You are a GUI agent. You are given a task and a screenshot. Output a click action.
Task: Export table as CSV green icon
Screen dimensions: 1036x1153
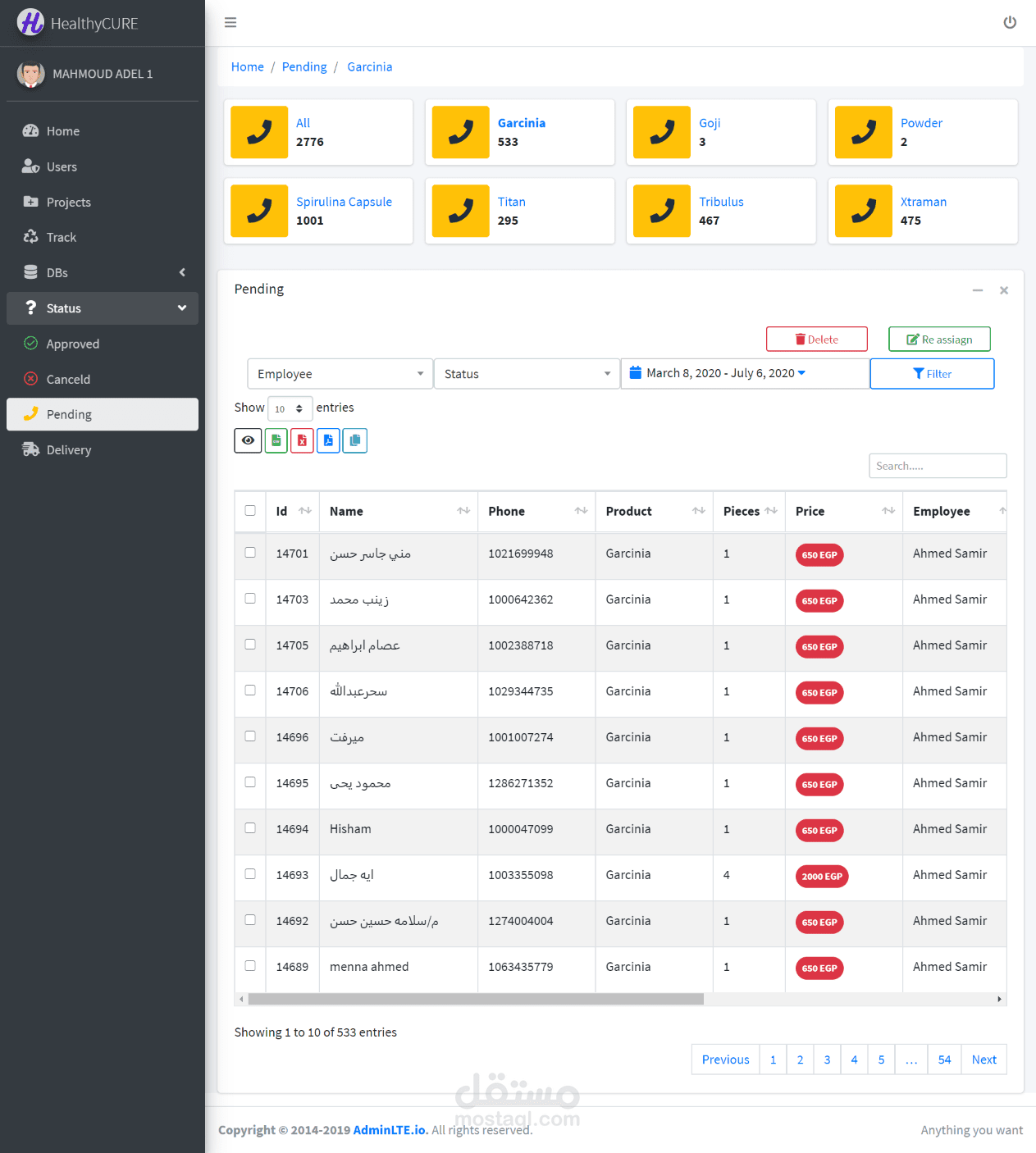[x=276, y=440]
